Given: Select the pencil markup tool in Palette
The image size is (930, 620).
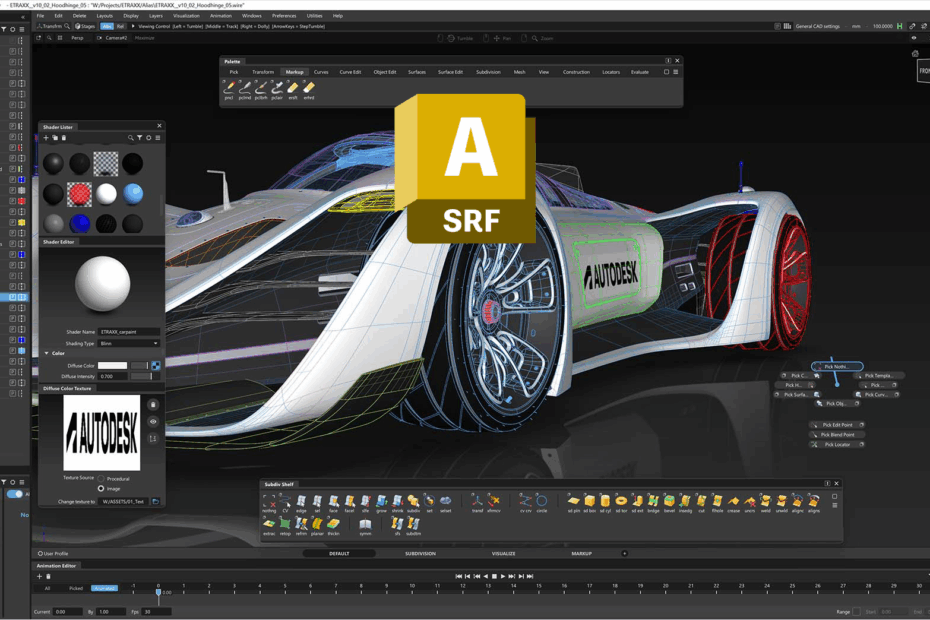Looking at the screenshot, I should (x=229, y=88).
